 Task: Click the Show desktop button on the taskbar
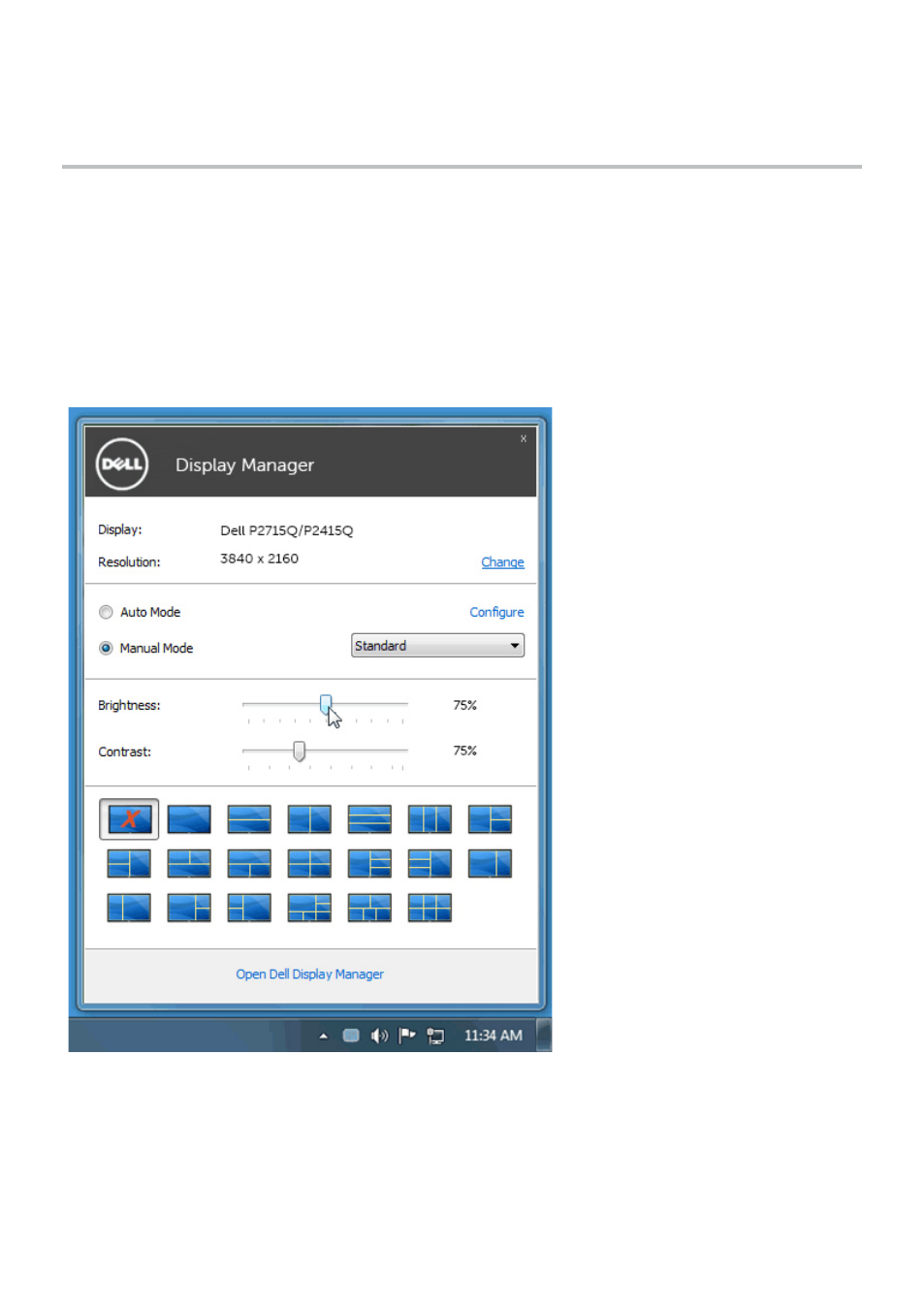pos(545,1035)
